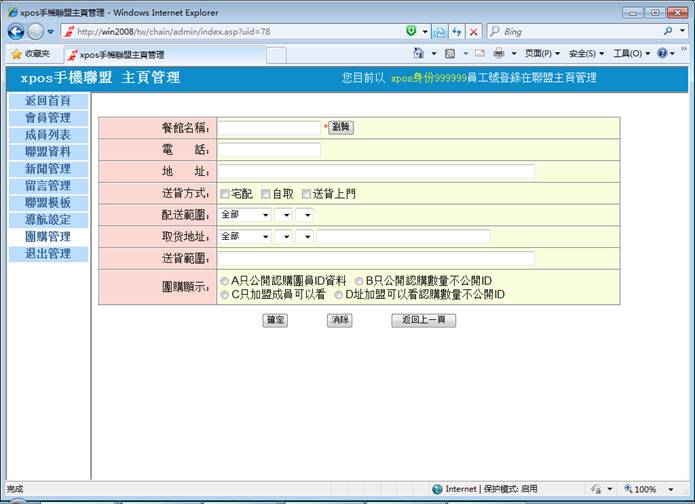Image resolution: width=695 pixels, height=504 pixels.
Task: Click the browser Back arrow button
Action: pyautogui.click(x=16, y=32)
